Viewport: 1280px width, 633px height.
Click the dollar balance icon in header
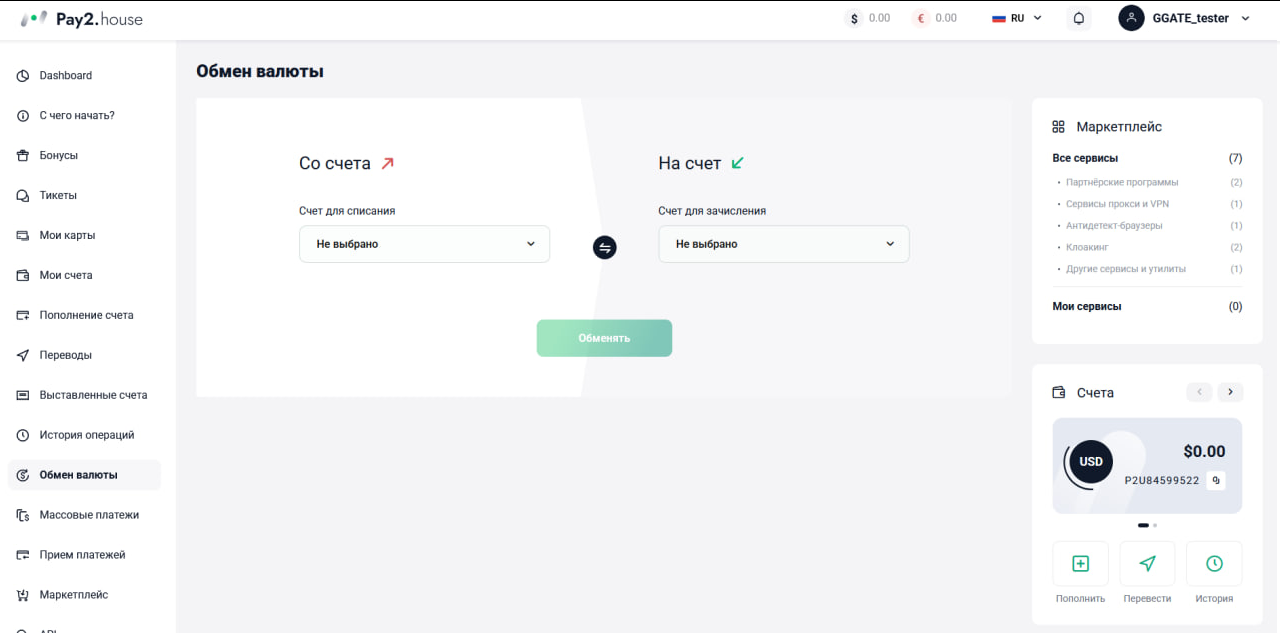coord(854,18)
